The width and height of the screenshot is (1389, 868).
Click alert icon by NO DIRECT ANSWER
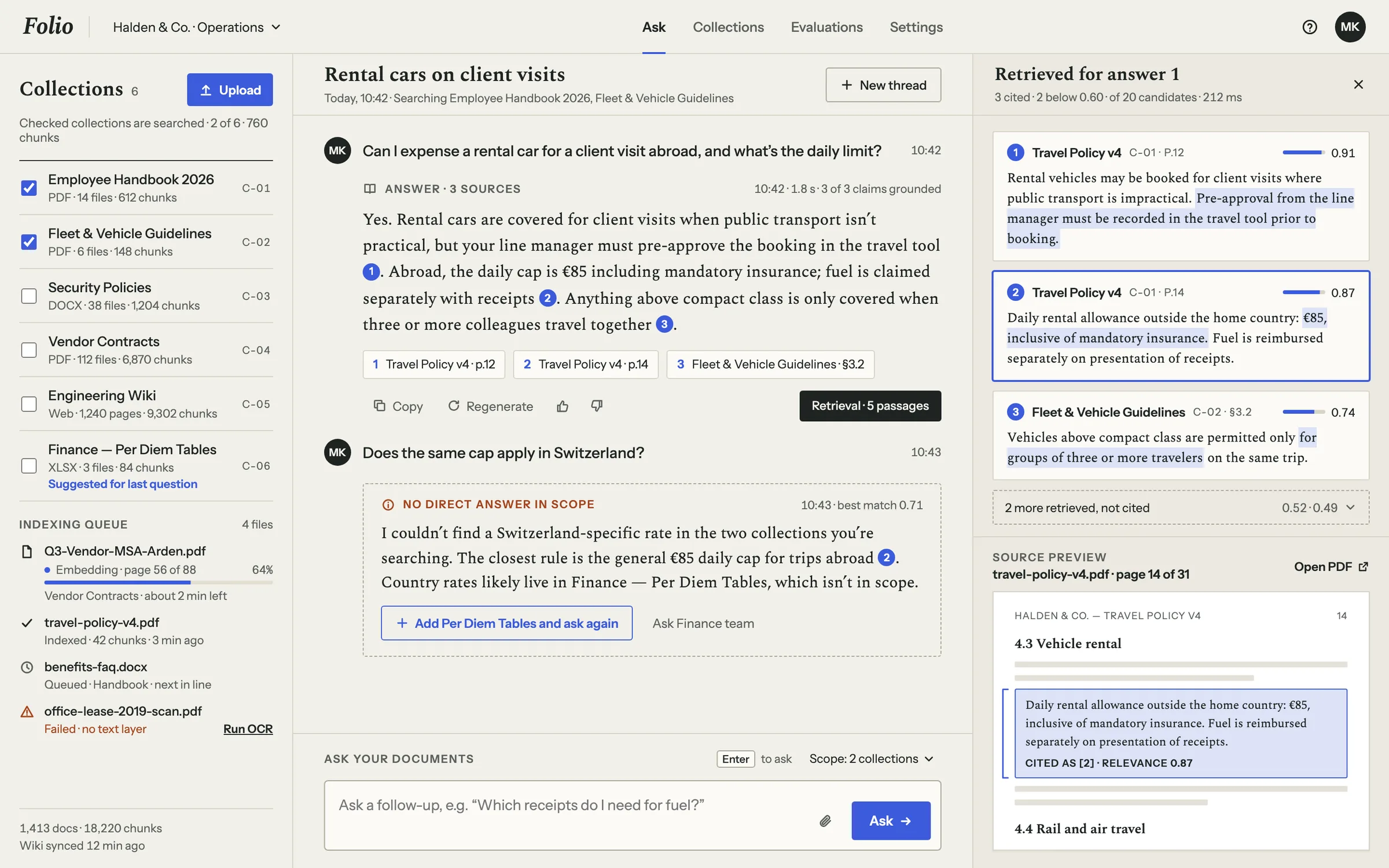tap(388, 505)
